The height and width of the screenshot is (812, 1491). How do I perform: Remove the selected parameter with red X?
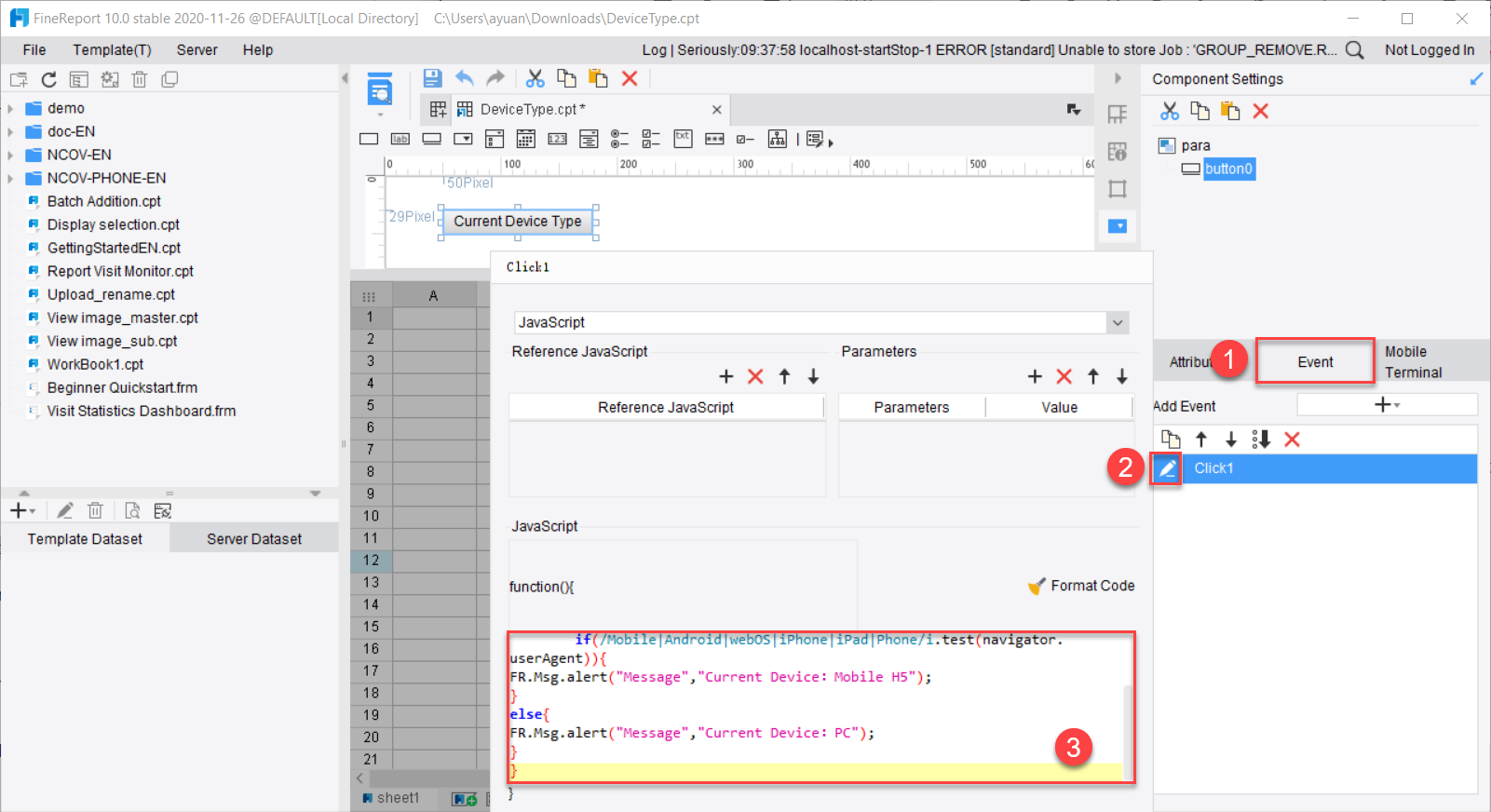coord(1064,376)
